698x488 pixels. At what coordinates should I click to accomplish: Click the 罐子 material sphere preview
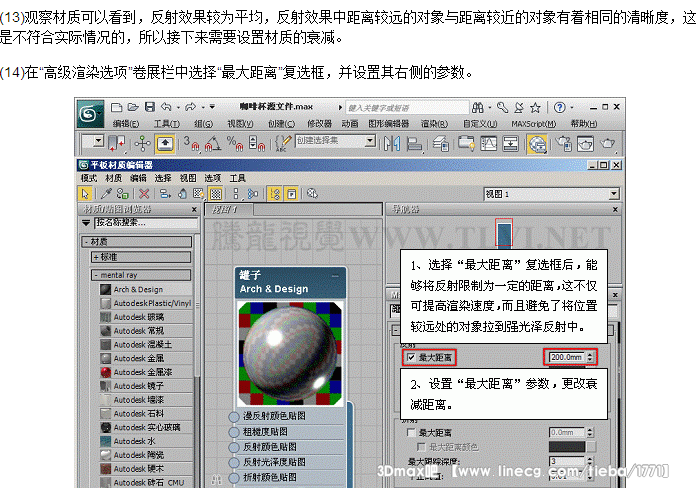pyautogui.click(x=290, y=353)
